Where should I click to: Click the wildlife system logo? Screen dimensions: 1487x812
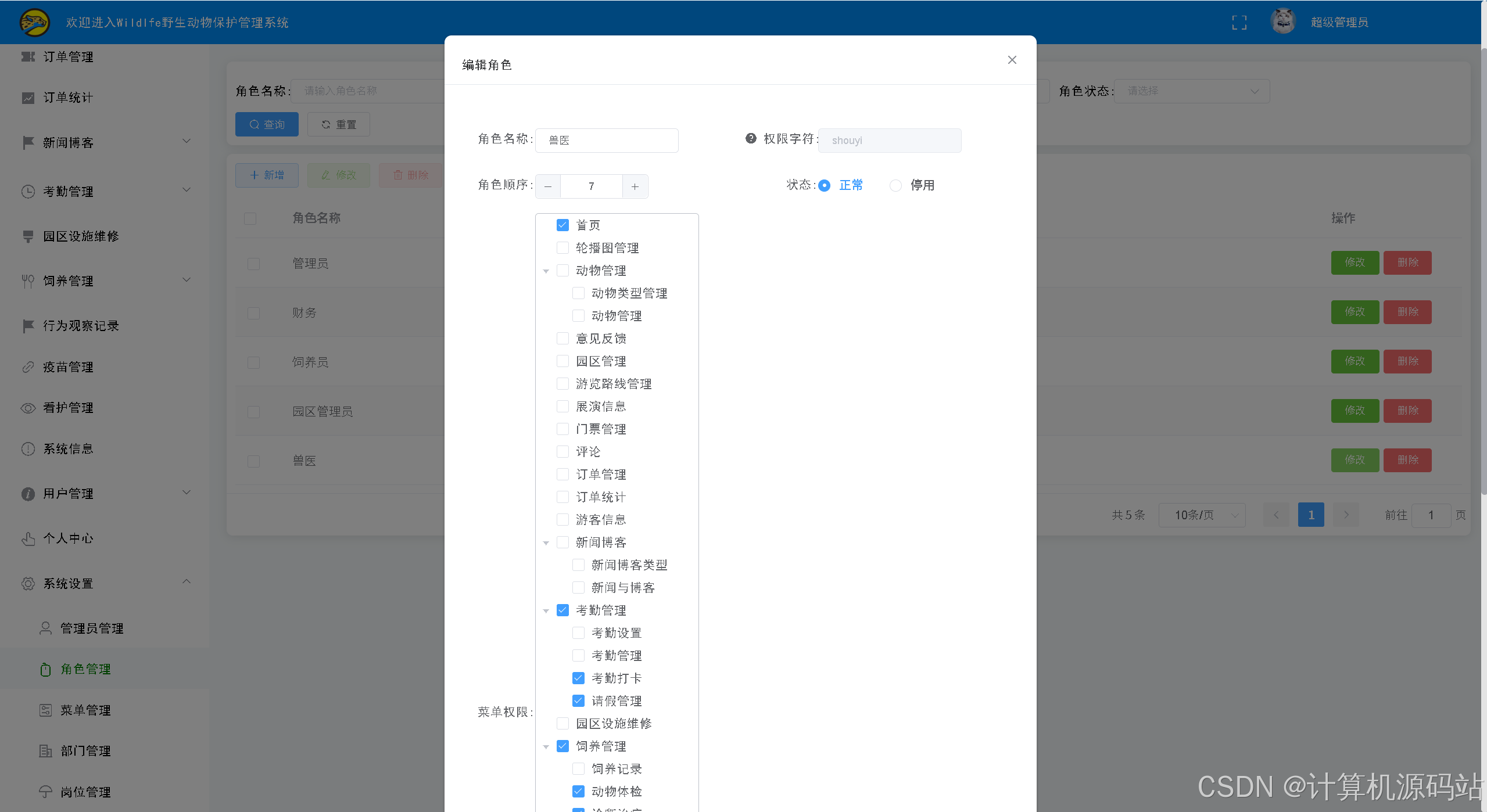pyautogui.click(x=35, y=22)
